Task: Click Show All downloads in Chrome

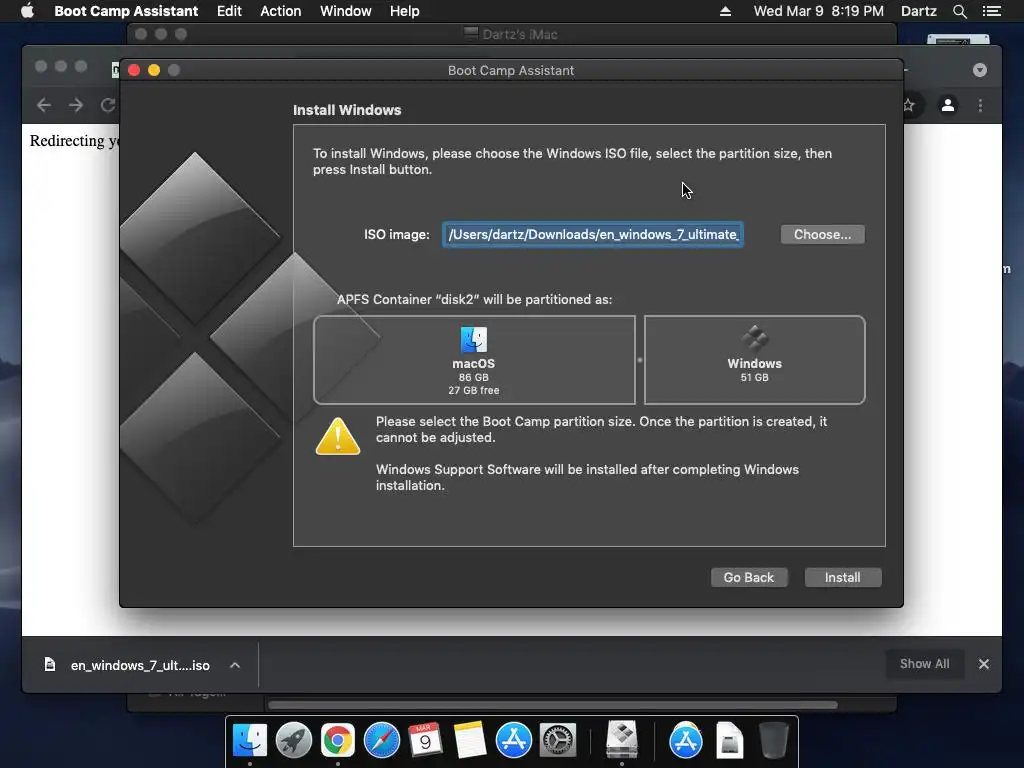Action: tap(924, 664)
